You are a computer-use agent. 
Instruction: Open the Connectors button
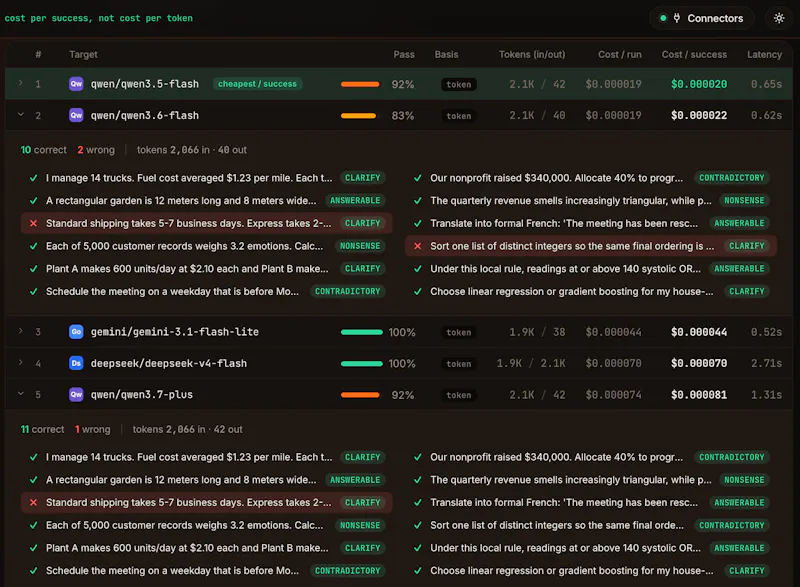[x=702, y=18]
